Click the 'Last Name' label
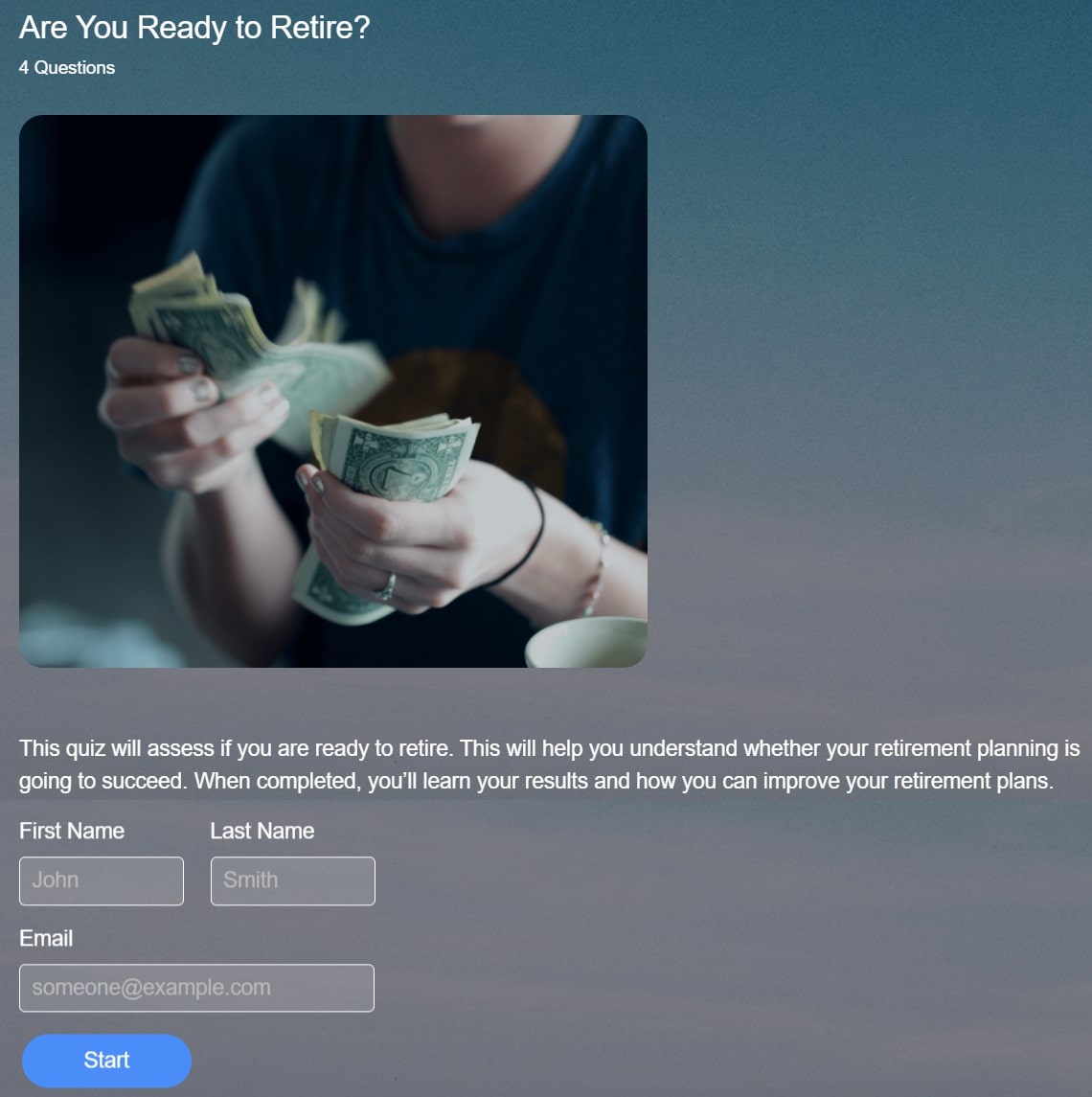 coord(262,831)
